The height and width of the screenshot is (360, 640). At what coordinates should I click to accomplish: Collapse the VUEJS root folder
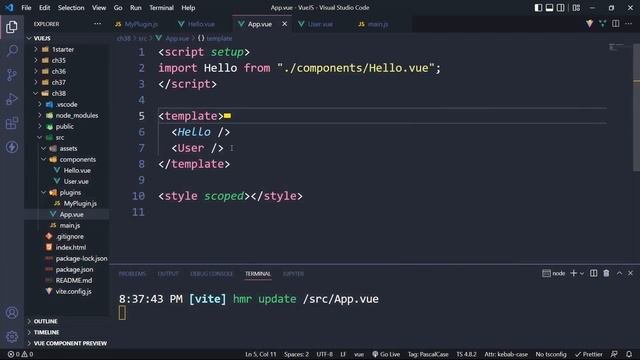(29, 38)
